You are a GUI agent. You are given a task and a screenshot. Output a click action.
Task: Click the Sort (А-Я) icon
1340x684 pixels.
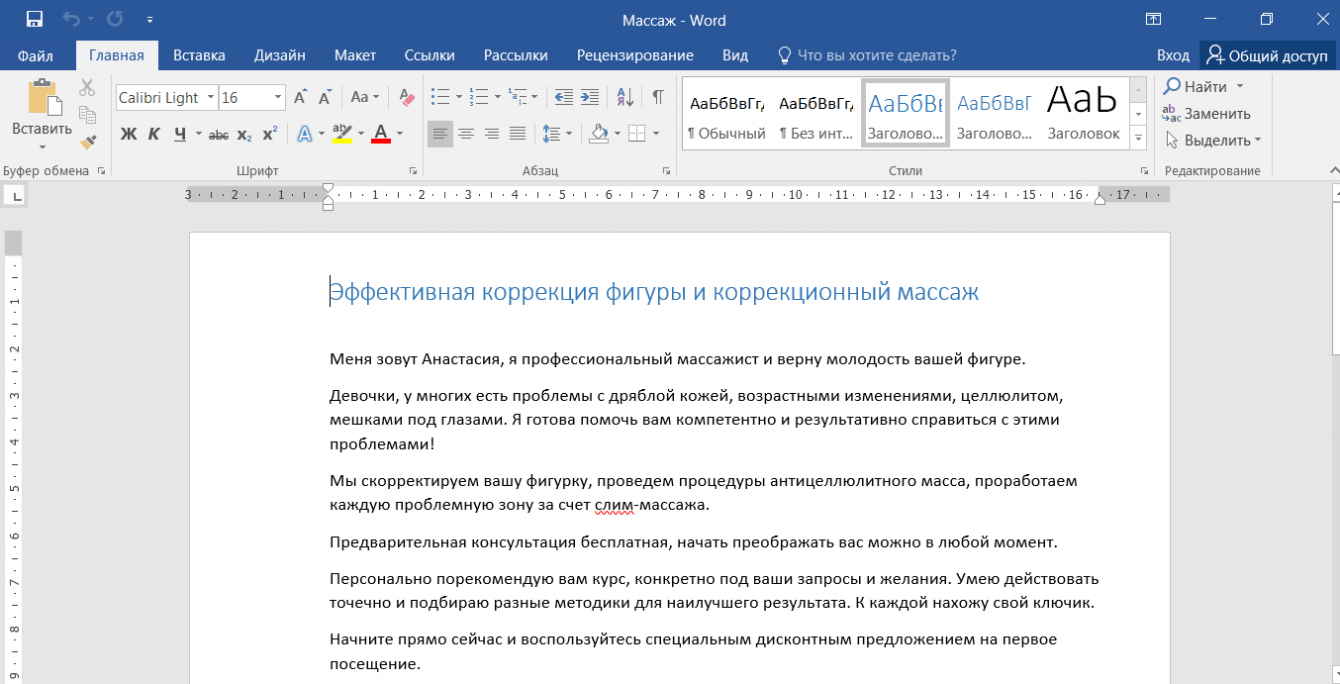coord(625,97)
